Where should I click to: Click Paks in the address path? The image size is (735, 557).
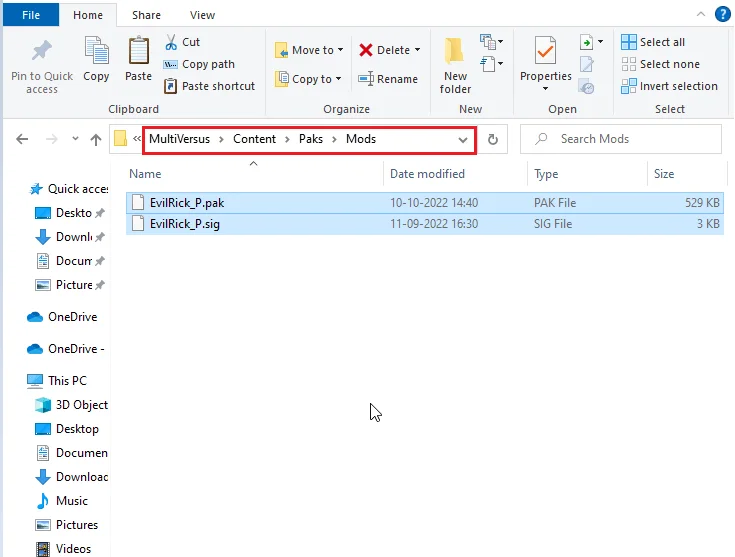pyautogui.click(x=311, y=139)
